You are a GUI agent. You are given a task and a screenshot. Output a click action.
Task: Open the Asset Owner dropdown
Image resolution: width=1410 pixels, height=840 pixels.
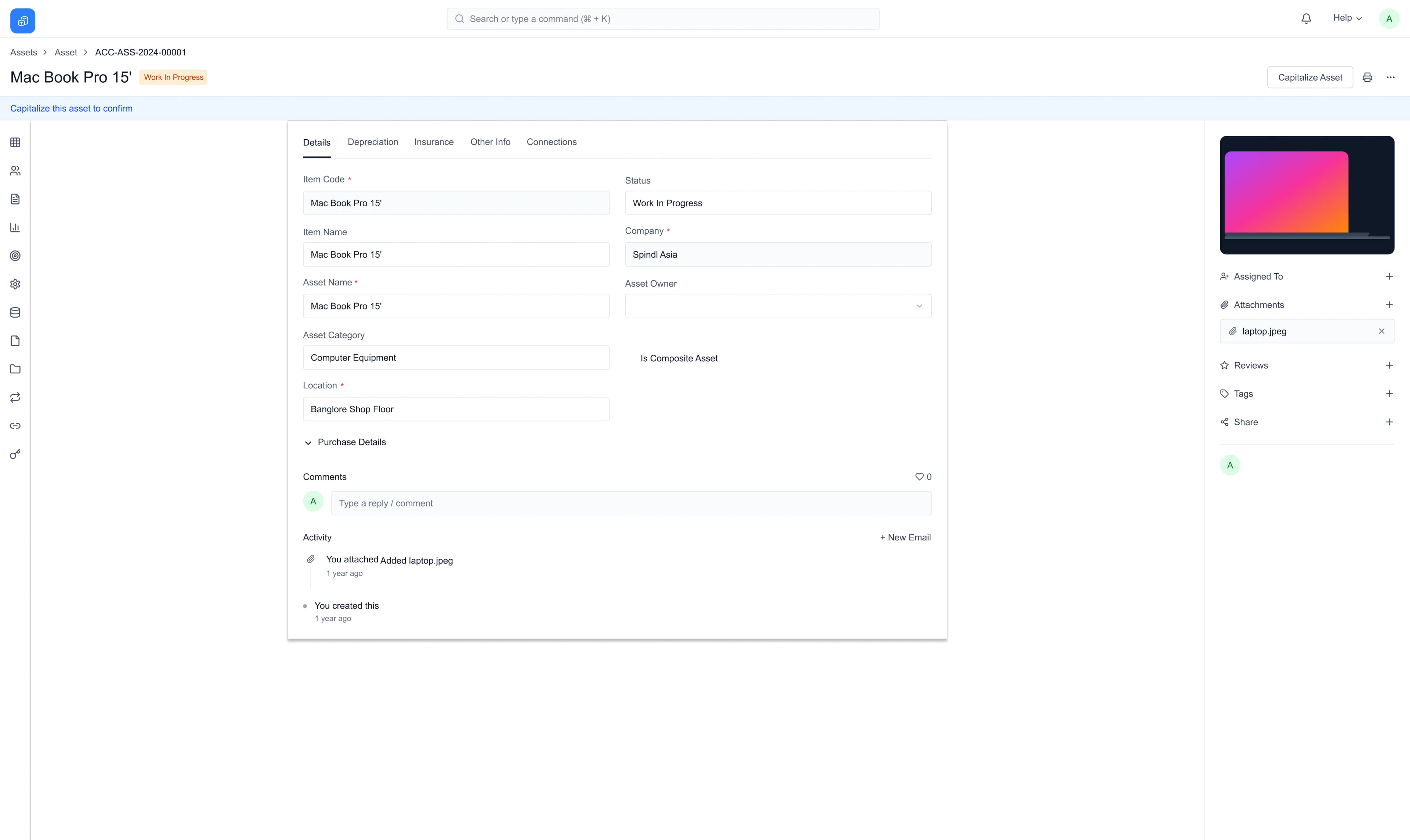pyautogui.click(x=919, y=306)
